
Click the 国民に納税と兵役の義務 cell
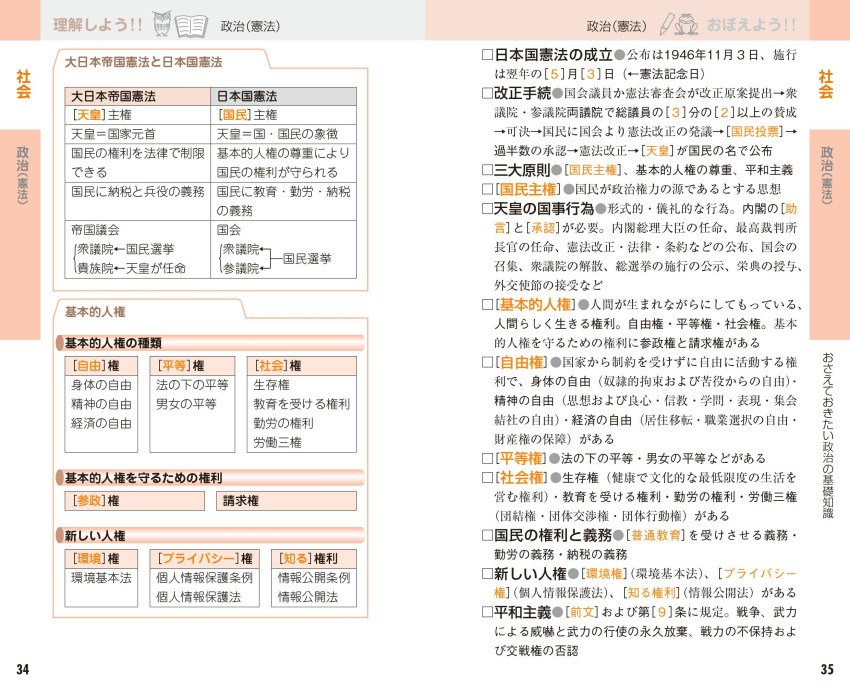(x=138, y=201)
